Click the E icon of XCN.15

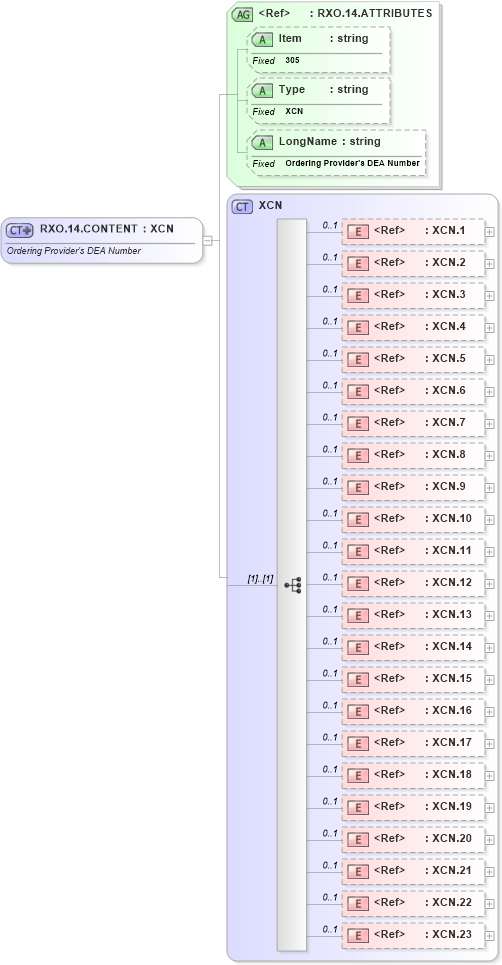[x=358, y=680]
